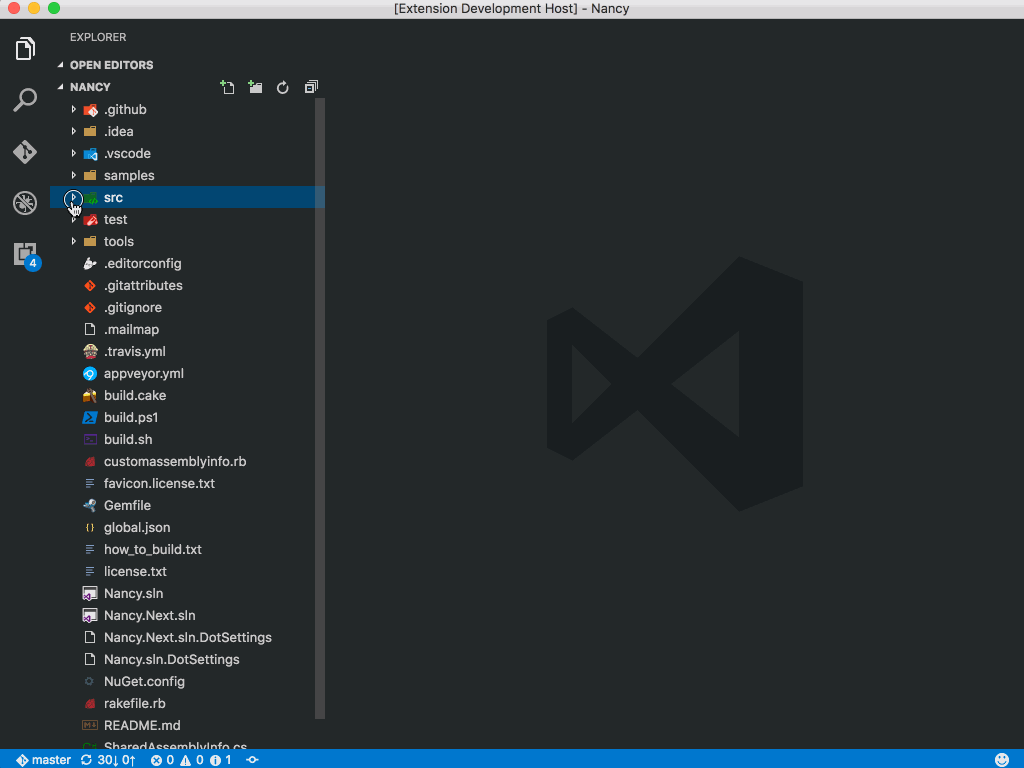Viewport: 1024px width, 768px height.
Task: Open the rakefile.rb file
Action: tap(187, 703)
